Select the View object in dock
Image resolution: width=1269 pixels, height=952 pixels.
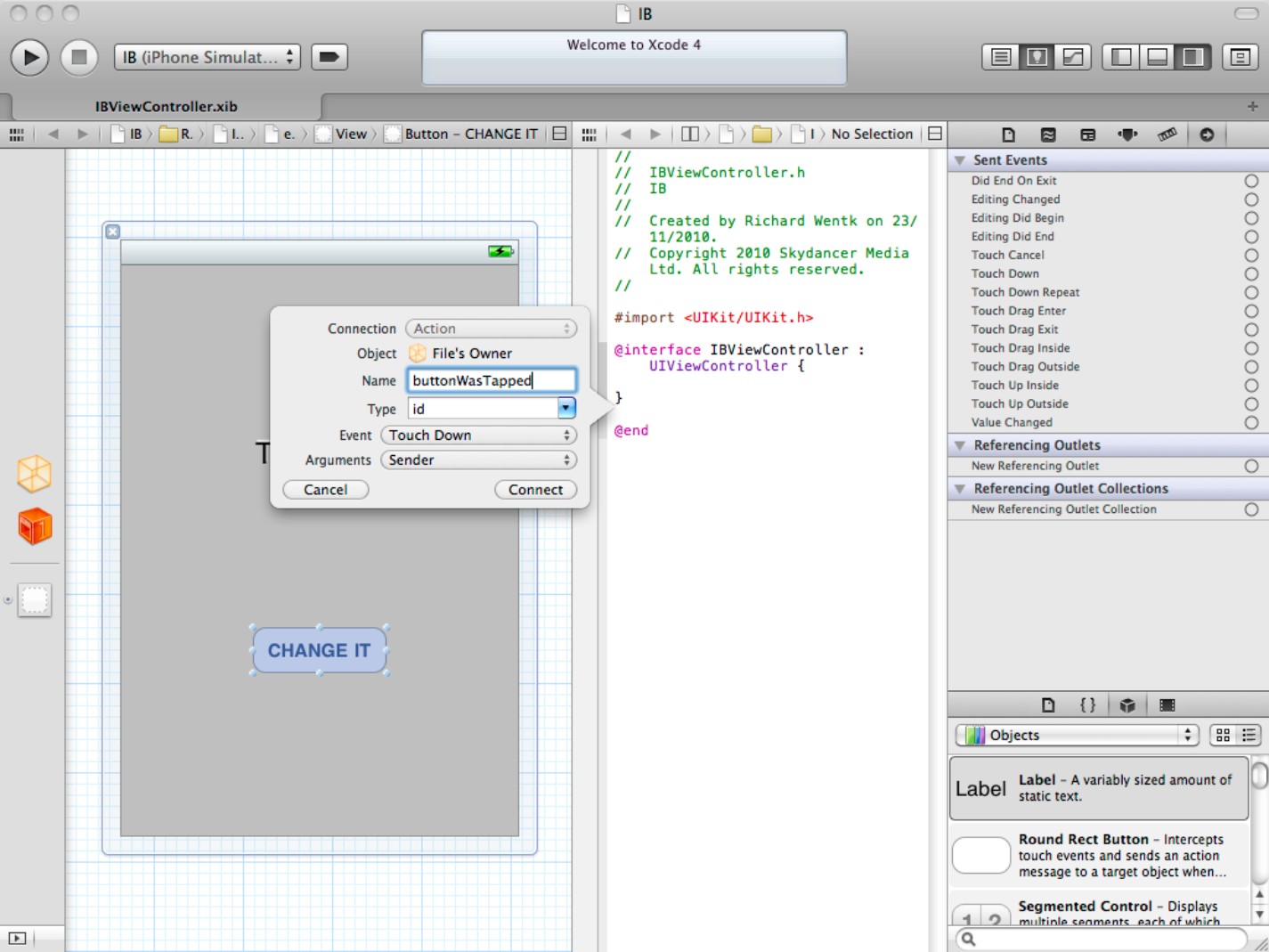[x=35, y=600]
